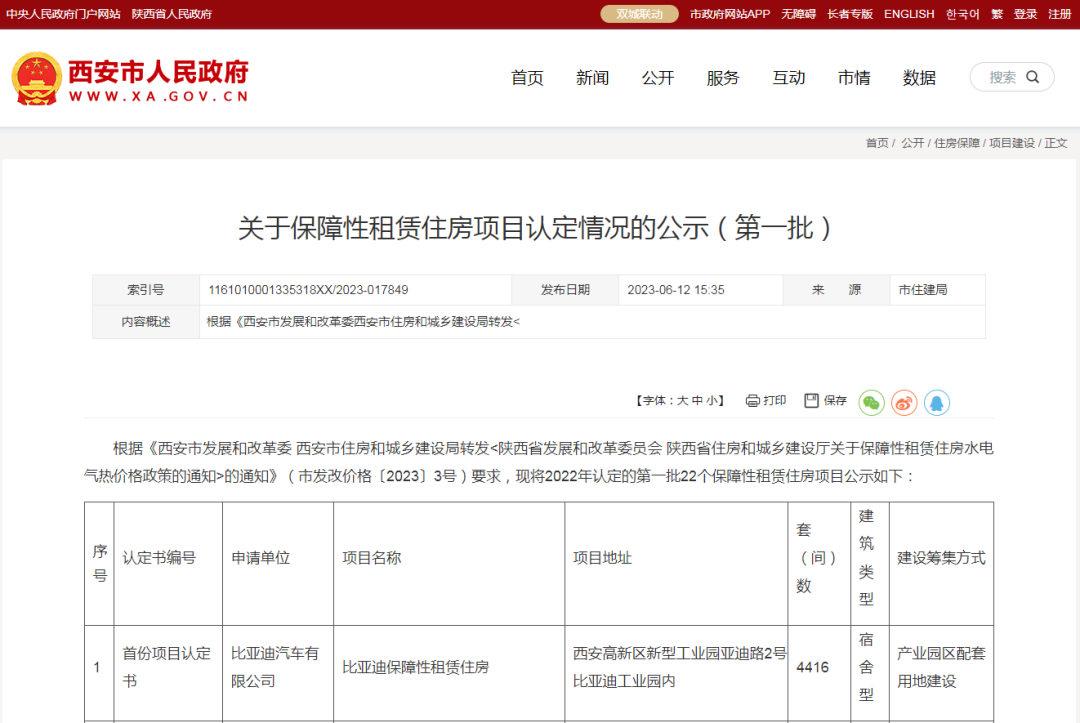
Task: Enable the 无障碍 accessibility mode link
Action: [798, 14]
